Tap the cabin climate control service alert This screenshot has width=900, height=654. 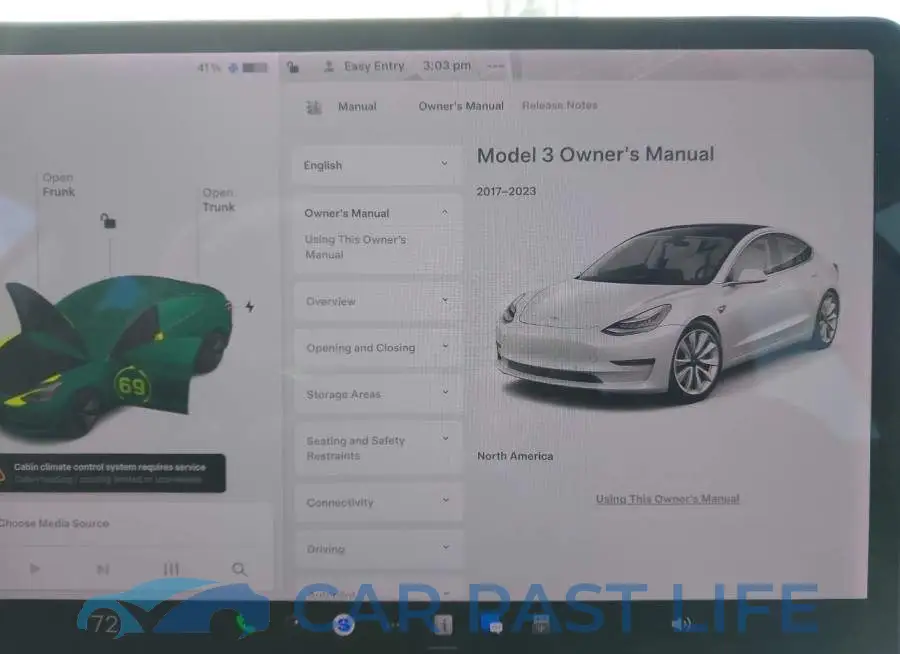[x=112, y=473]
